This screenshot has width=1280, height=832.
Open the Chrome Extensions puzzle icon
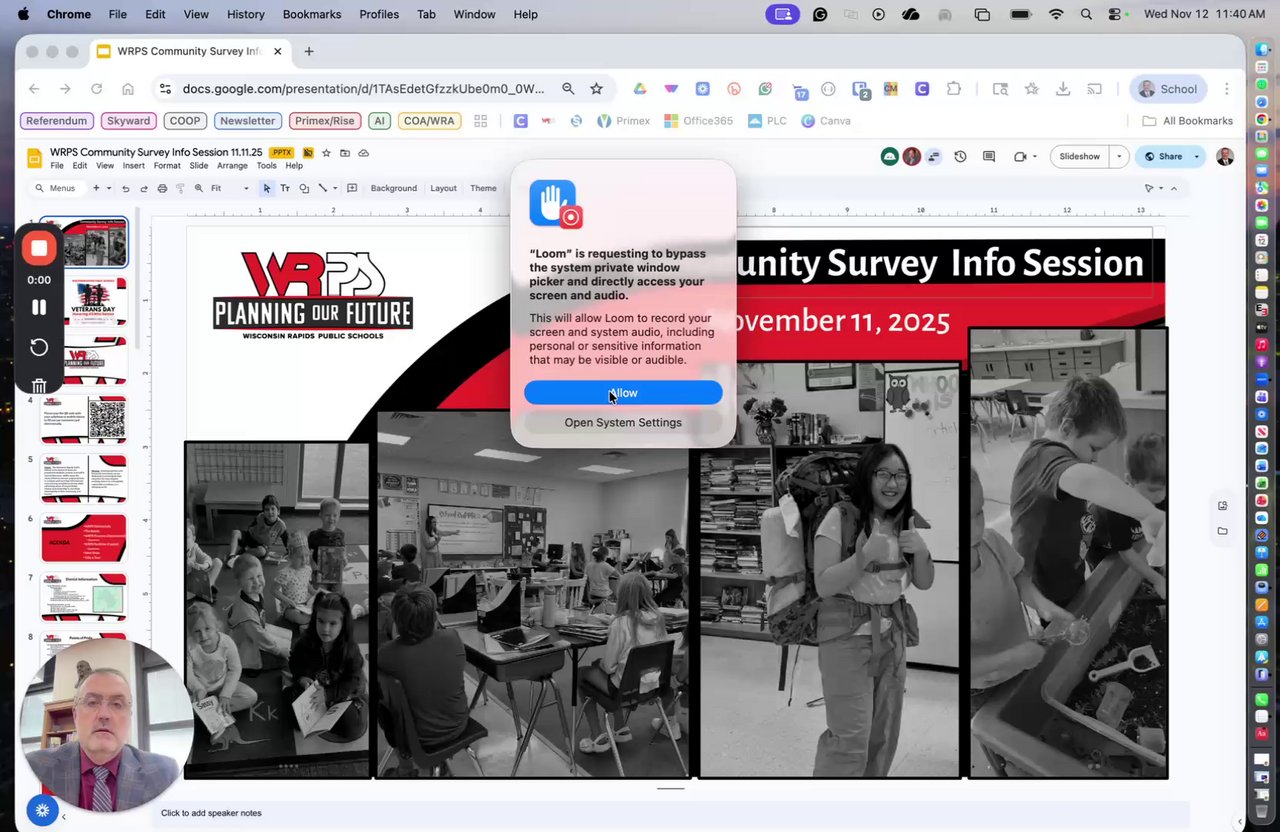click(x=953, y=89)
